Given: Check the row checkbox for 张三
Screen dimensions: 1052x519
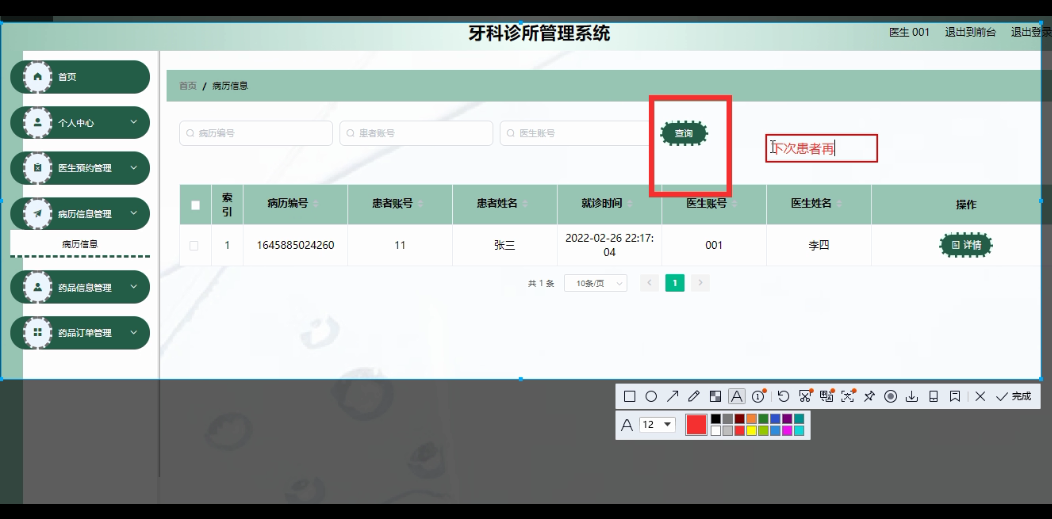Looking at the screenshot, I should (x=194, y=245).
